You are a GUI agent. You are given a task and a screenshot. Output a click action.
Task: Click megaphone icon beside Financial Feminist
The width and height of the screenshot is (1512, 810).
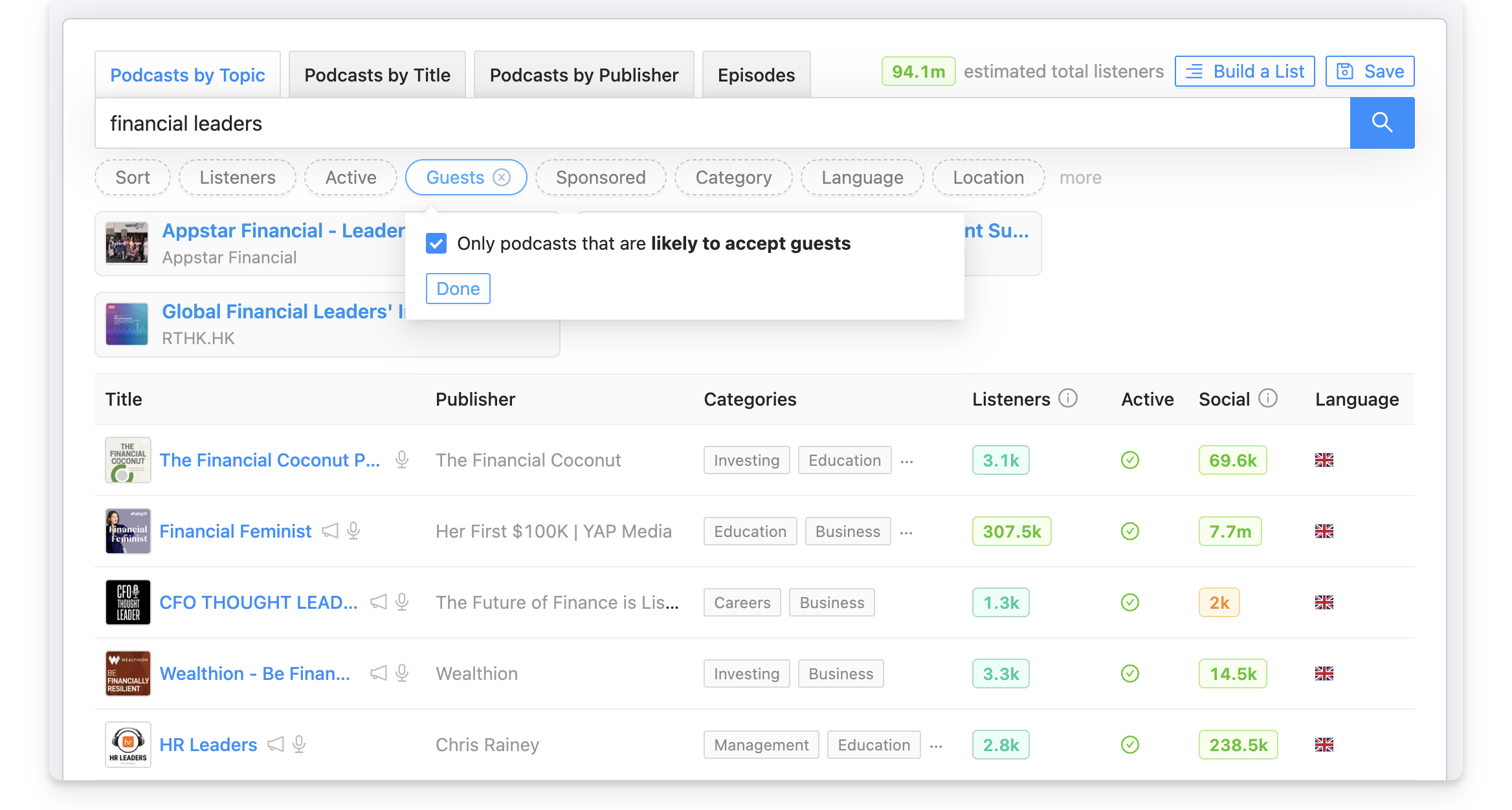tap(330, 531)
